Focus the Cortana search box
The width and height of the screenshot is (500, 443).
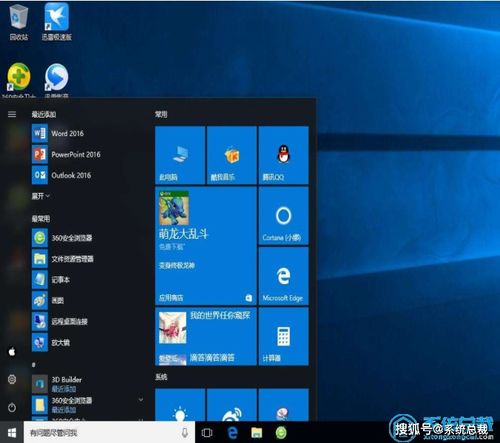coord(109,433)
